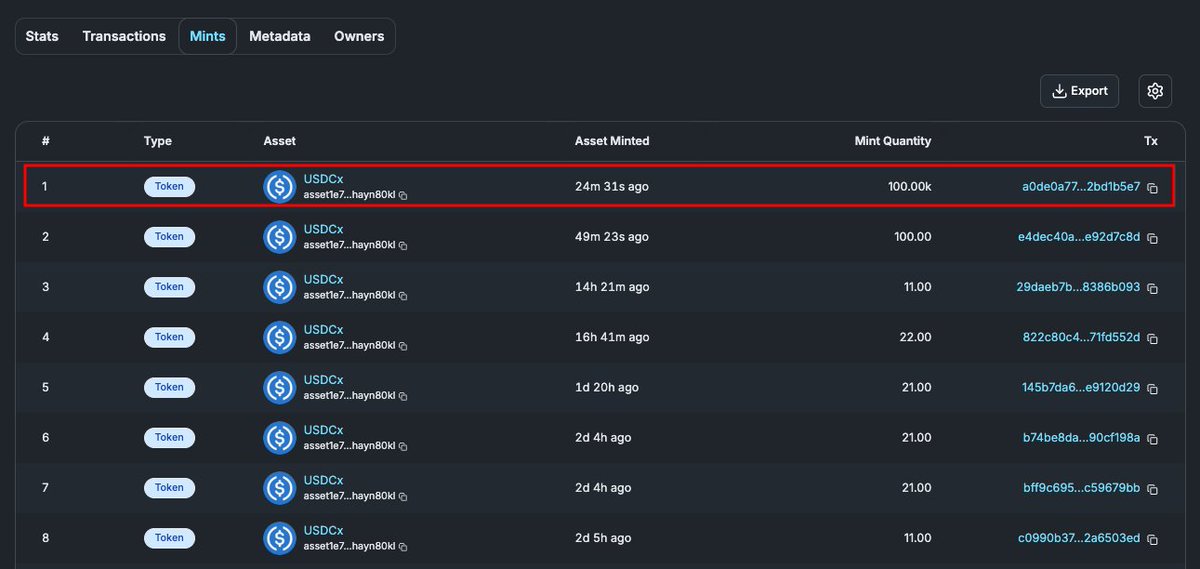The width and height of the screenshot is (1200, 569).
Task: Copy tx hash a0de0a77...2bd1b5e7
Action: click(x=1152, y=188)
